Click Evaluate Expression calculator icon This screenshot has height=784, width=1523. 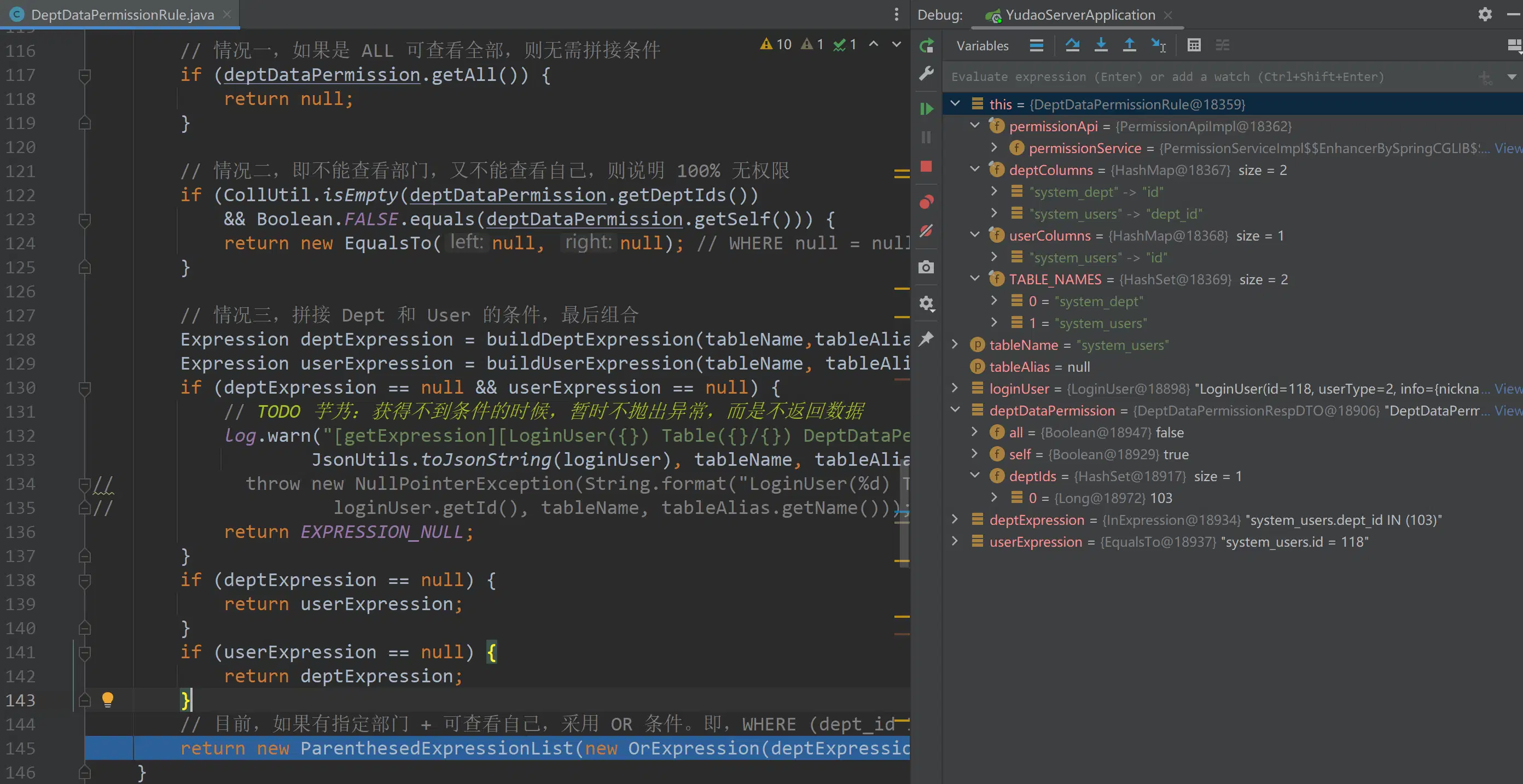pos(1194,45)
